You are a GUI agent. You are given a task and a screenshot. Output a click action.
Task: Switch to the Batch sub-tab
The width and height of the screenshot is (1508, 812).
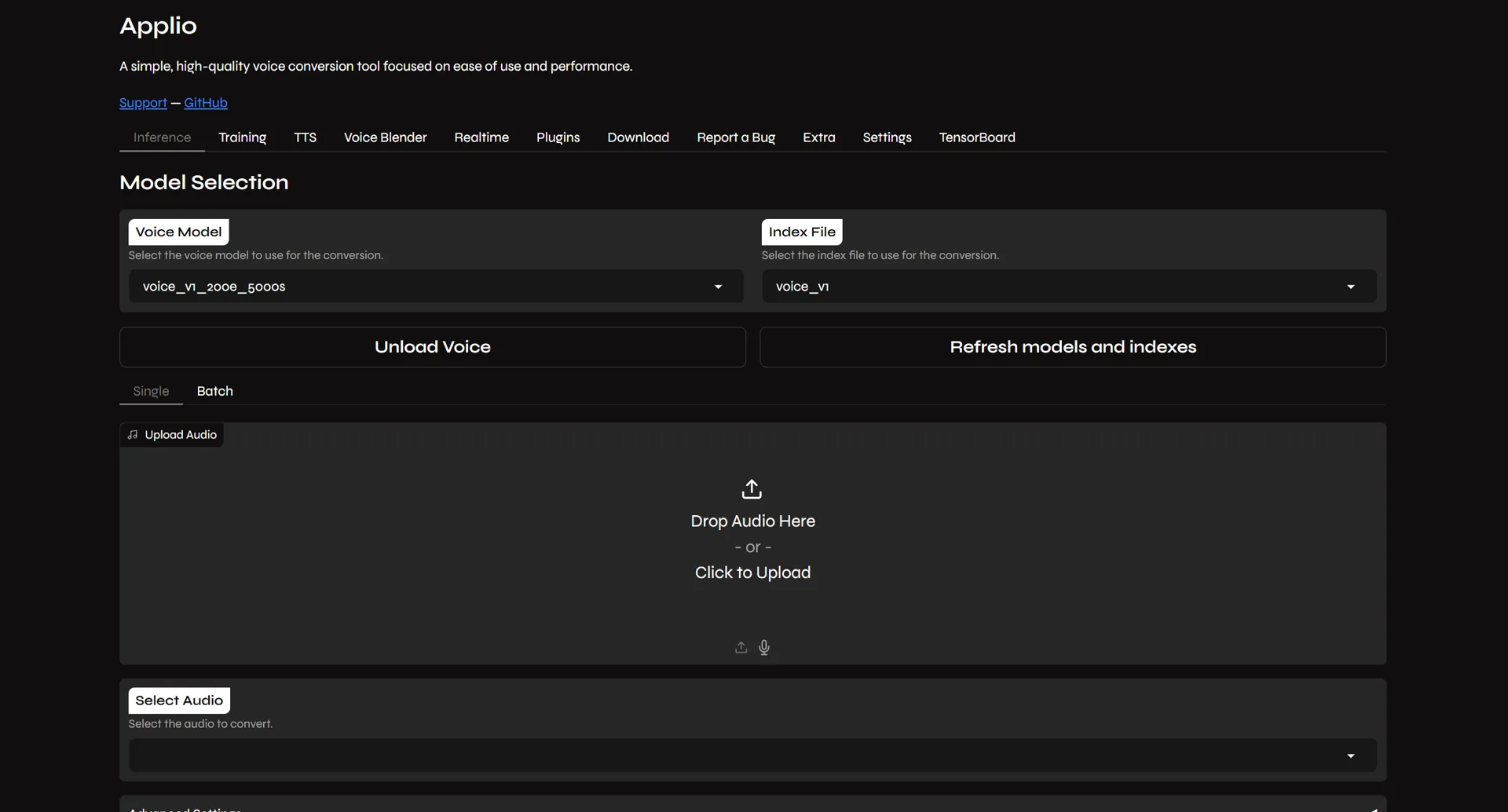tap(214, 391)
